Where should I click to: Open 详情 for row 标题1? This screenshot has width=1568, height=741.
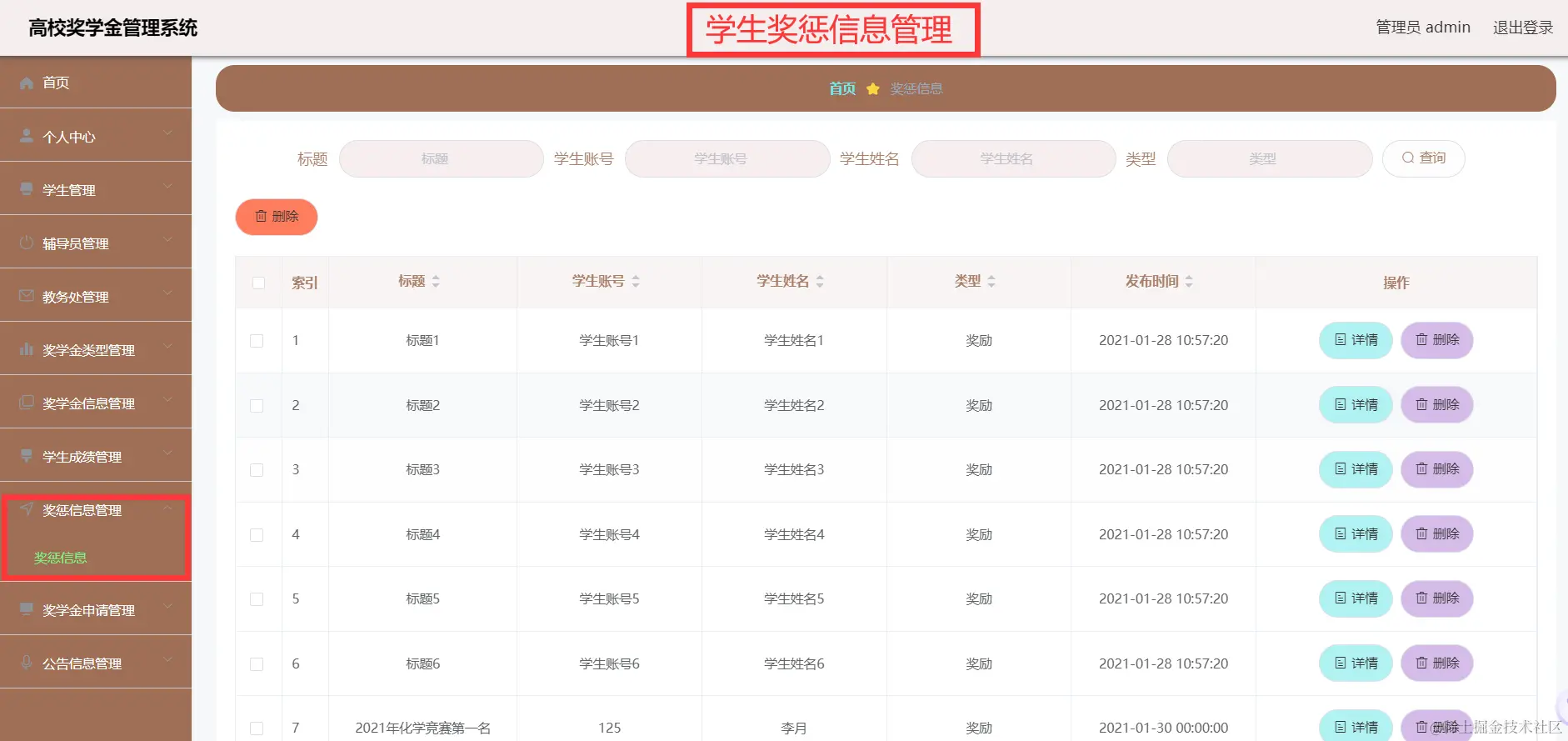(x=1356, y=340)
